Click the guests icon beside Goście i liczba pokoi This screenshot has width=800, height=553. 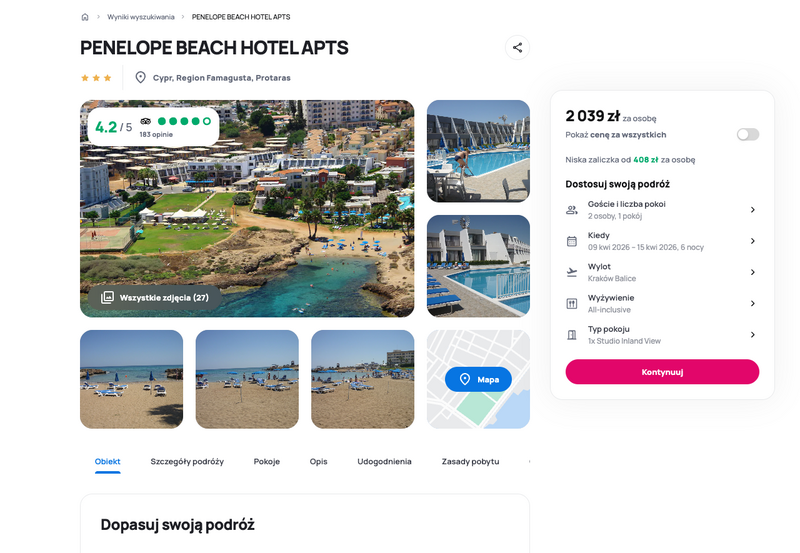pyautogui.click(x=572, y=210)
